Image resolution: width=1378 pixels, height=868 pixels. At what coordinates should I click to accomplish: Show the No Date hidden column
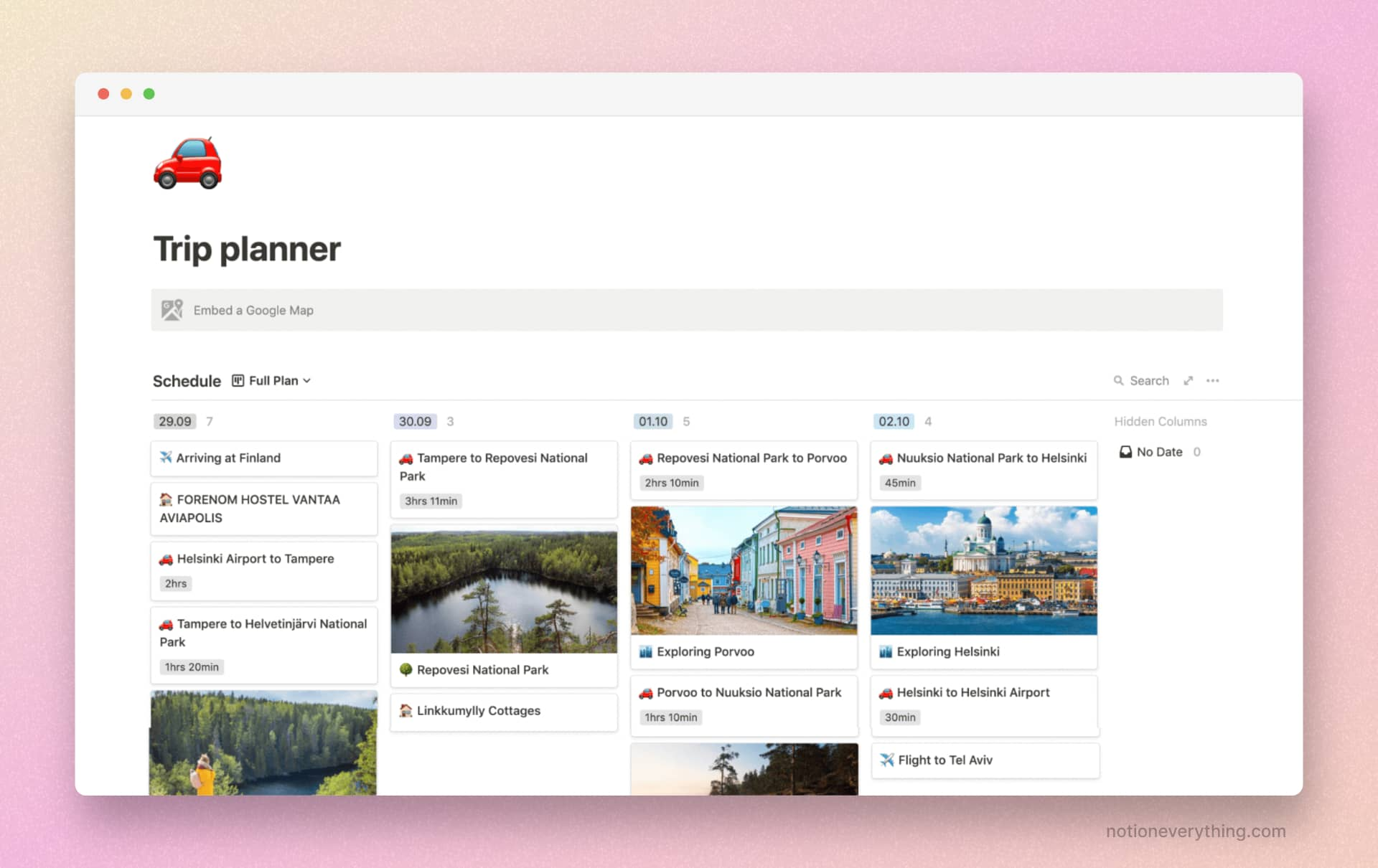[1159, 452]
